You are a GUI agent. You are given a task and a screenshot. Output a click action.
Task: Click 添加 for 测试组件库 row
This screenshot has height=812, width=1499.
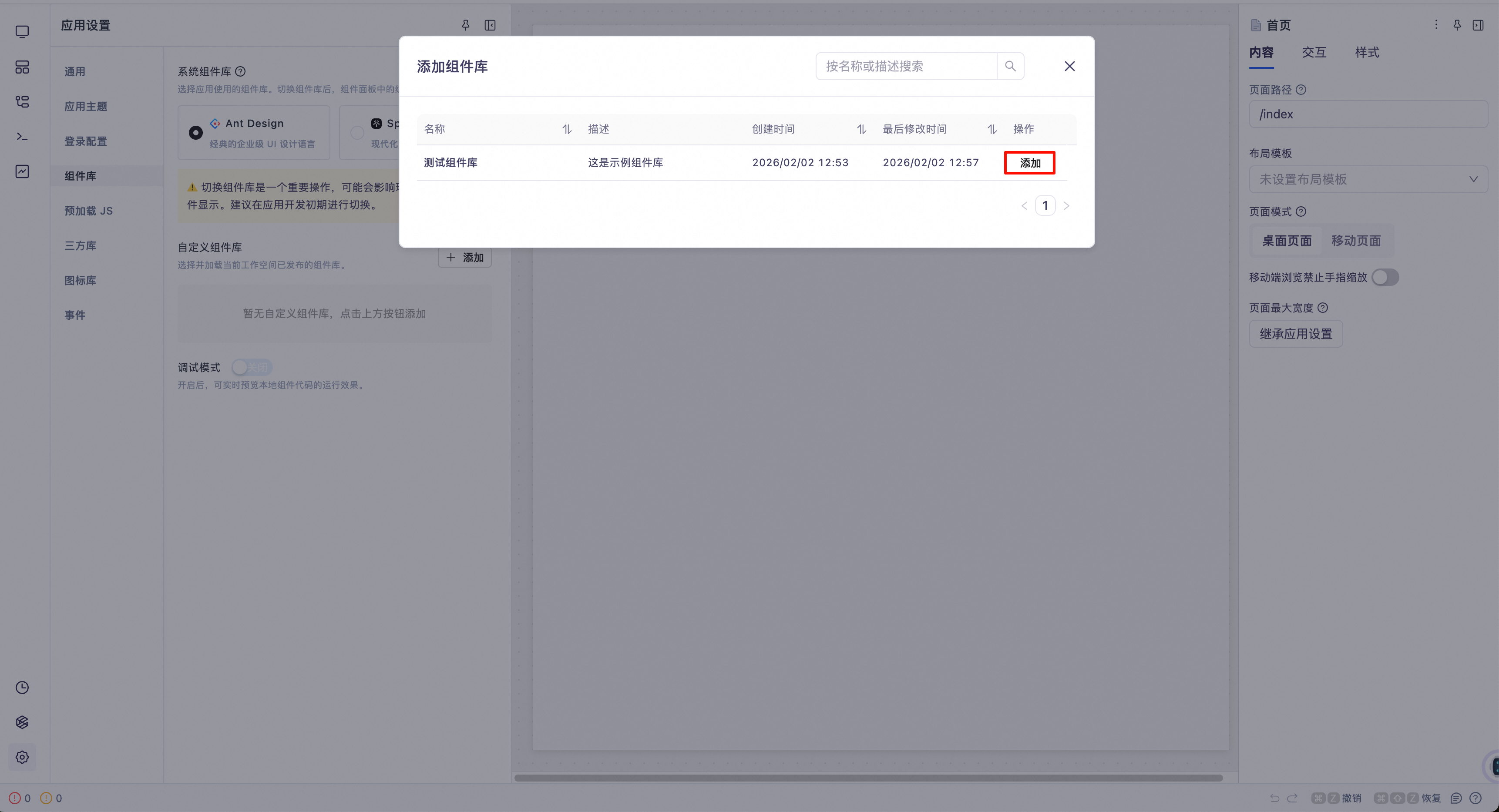point(1029,163)
